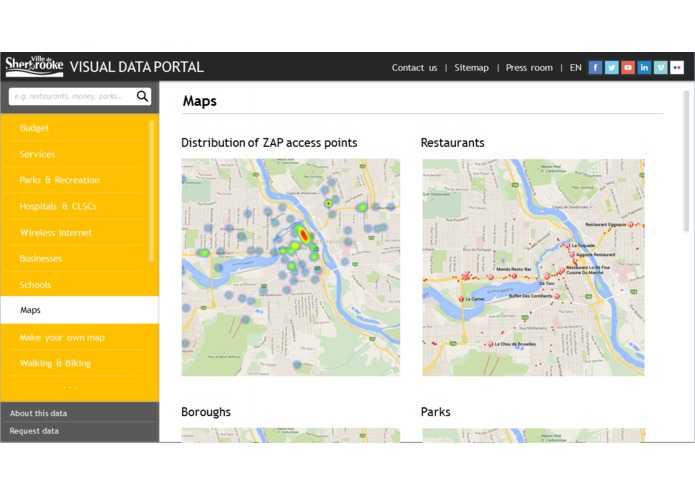This screenshot has width=695, height=494.
Task: Open the Contact us link
Action: coord(414,68)
